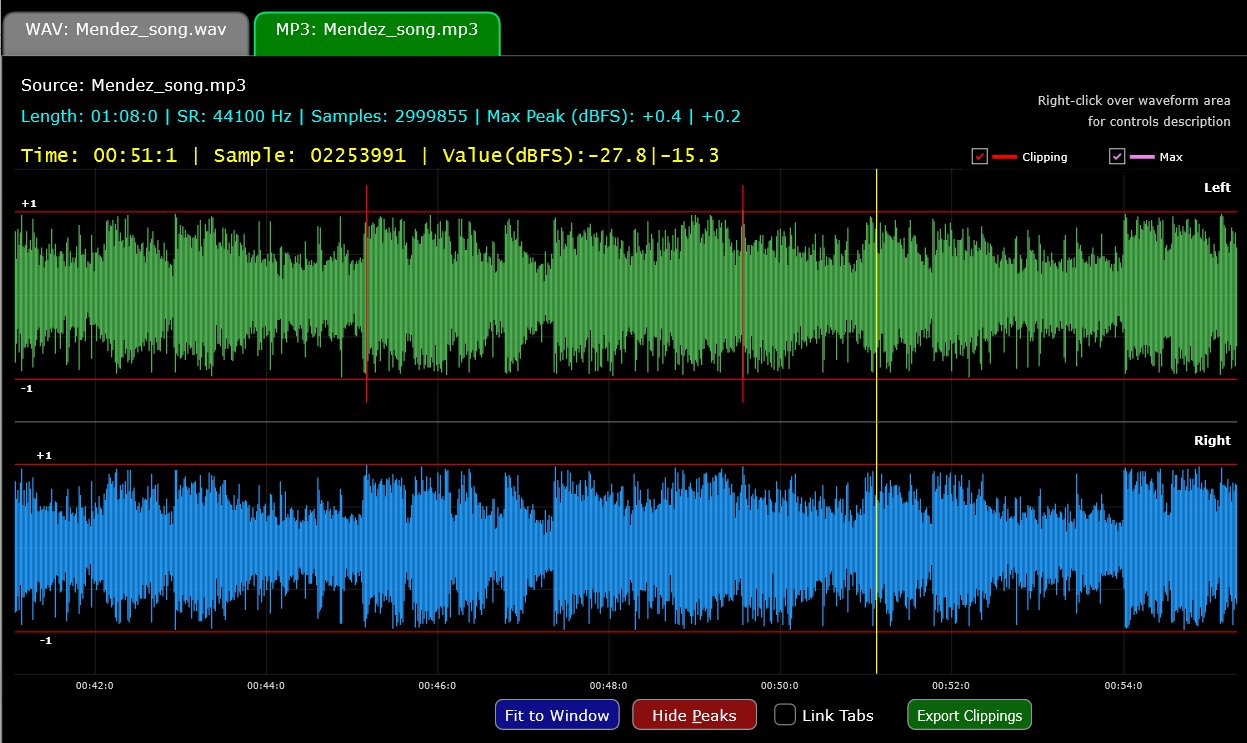The height and width of the screenshot is (743, 1247).
Task: Click the yellow playhead in the Right channel waveform
Action: [876, 548]
